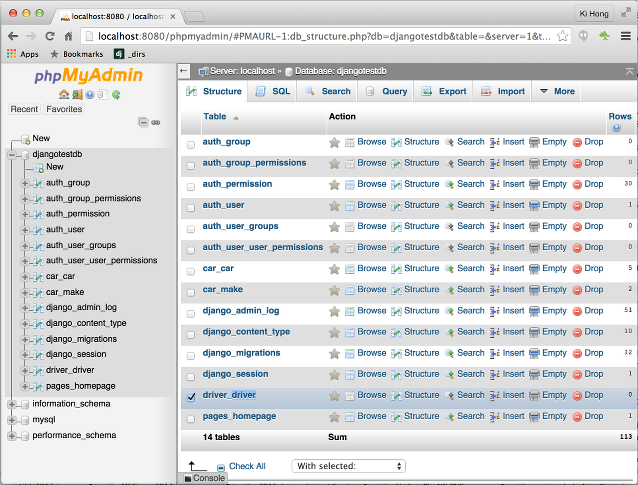Click the collapse page header icon
The width and height of the screenshot is (638, 485).
click(x=629, y=72)
